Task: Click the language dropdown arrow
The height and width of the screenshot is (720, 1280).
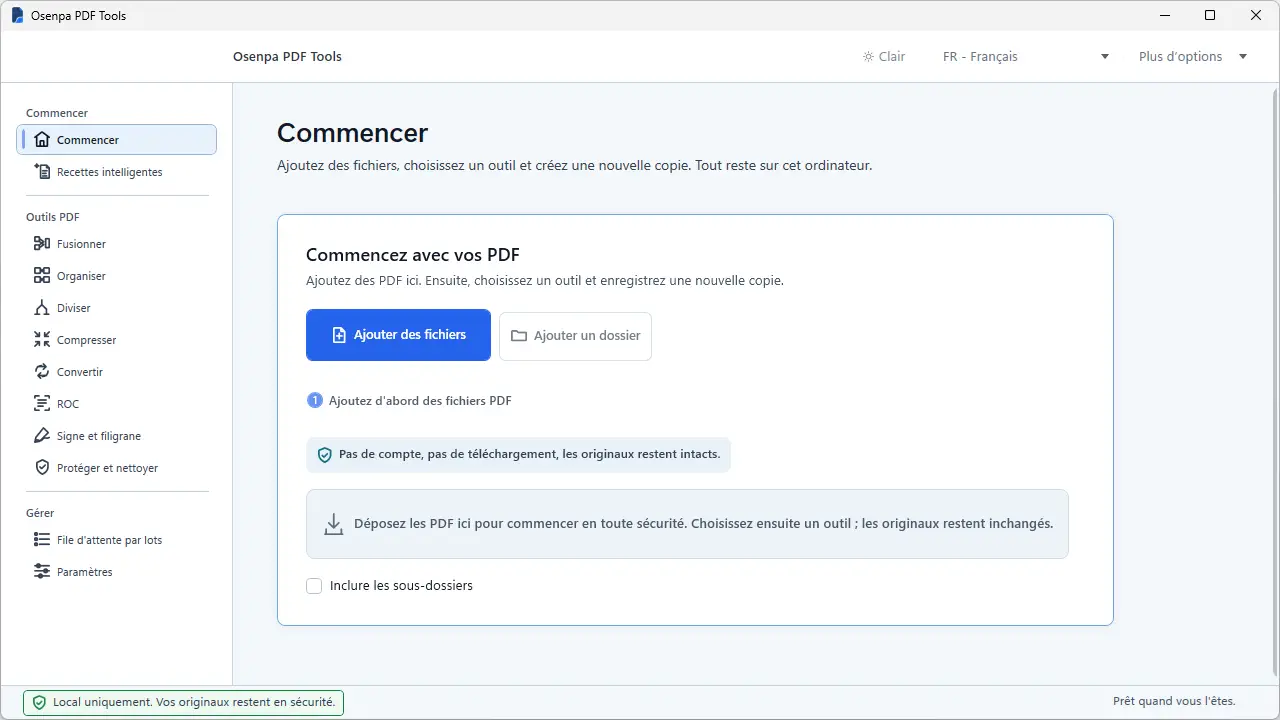Action: pos(1105,57)
